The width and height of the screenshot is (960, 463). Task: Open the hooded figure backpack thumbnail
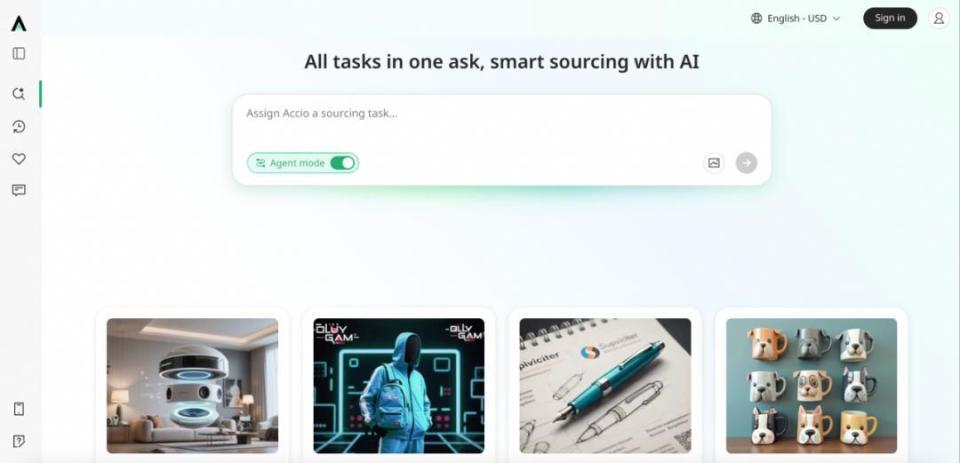(x=399, y=386)
